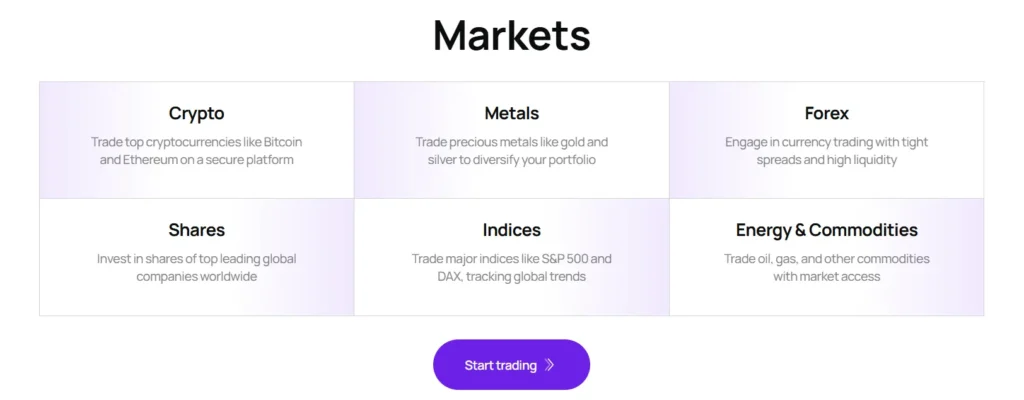
Task: Select the Indices market heading
Action: pyautogui.click(x=511, y=230)
